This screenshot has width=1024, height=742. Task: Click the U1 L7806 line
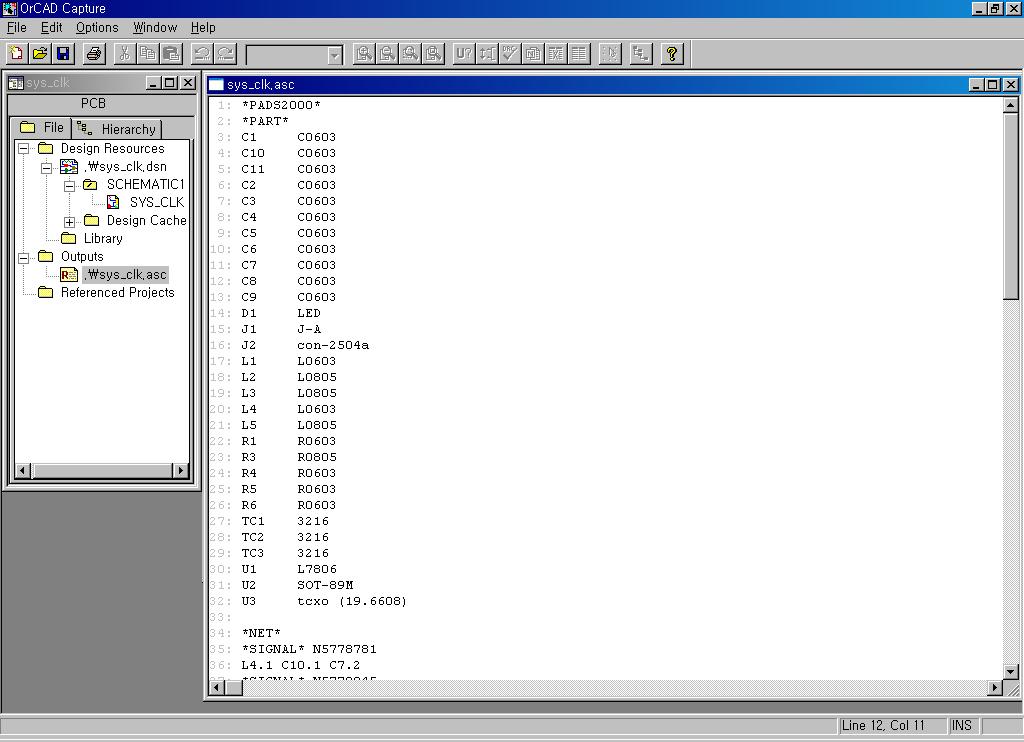(289, 569)
